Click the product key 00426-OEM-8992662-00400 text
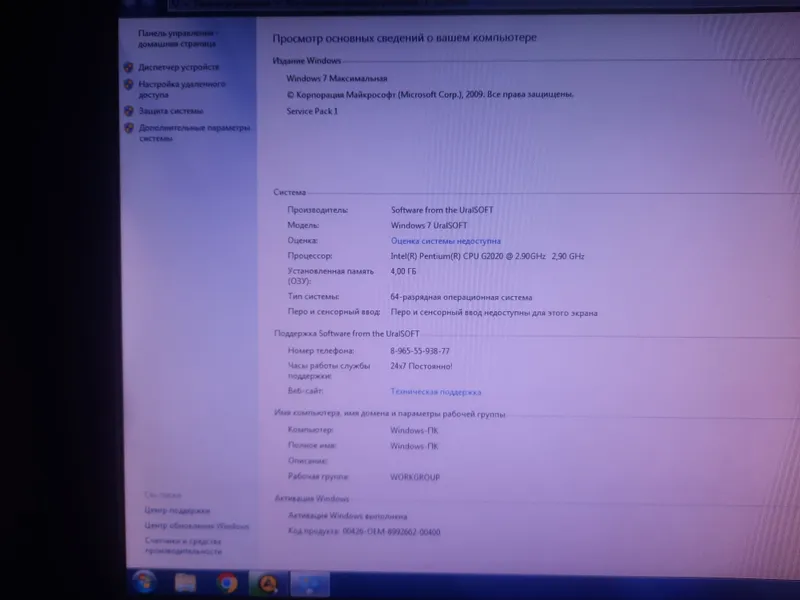 (x=391, y=532)
